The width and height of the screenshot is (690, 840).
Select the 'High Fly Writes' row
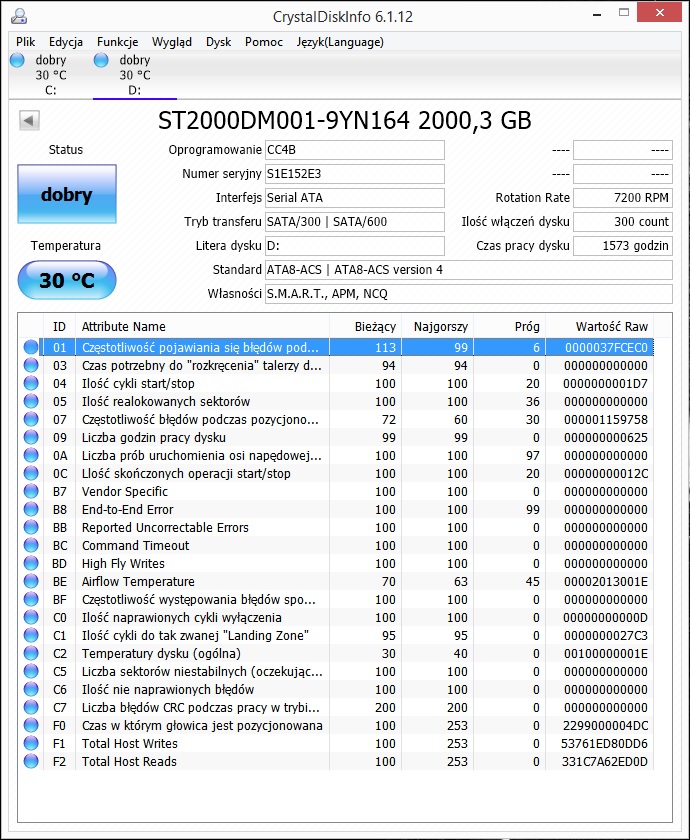pyautogui.click(x=336, y=564)
